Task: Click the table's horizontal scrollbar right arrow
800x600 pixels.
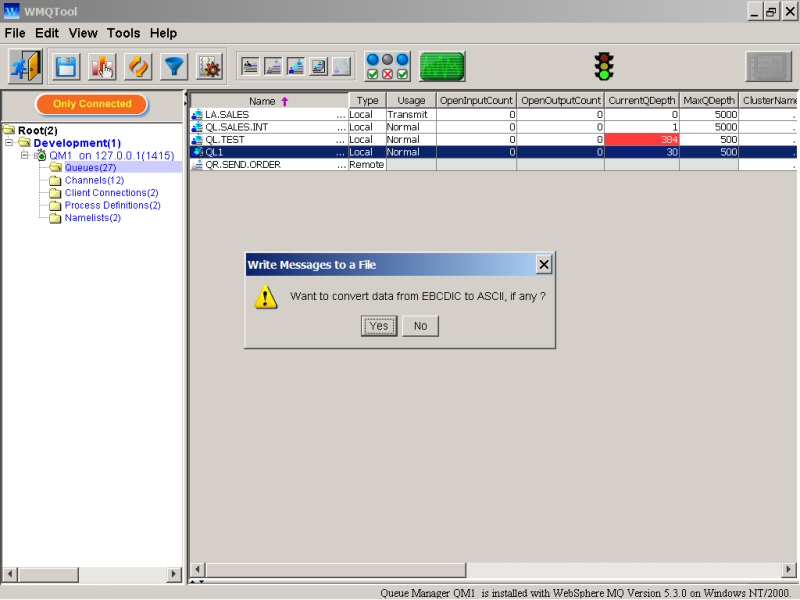Action: pyautogui.click(x=789, y=569)
